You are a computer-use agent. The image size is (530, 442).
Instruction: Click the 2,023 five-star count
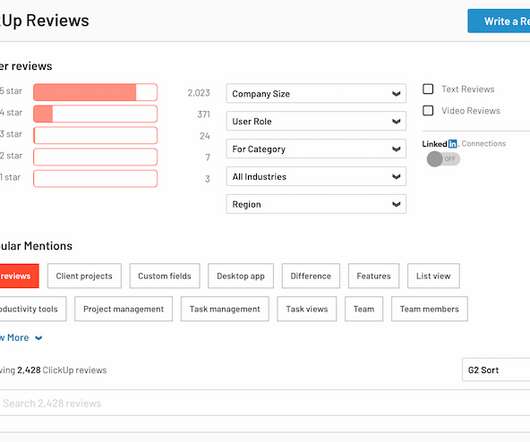tap(199, 93)
